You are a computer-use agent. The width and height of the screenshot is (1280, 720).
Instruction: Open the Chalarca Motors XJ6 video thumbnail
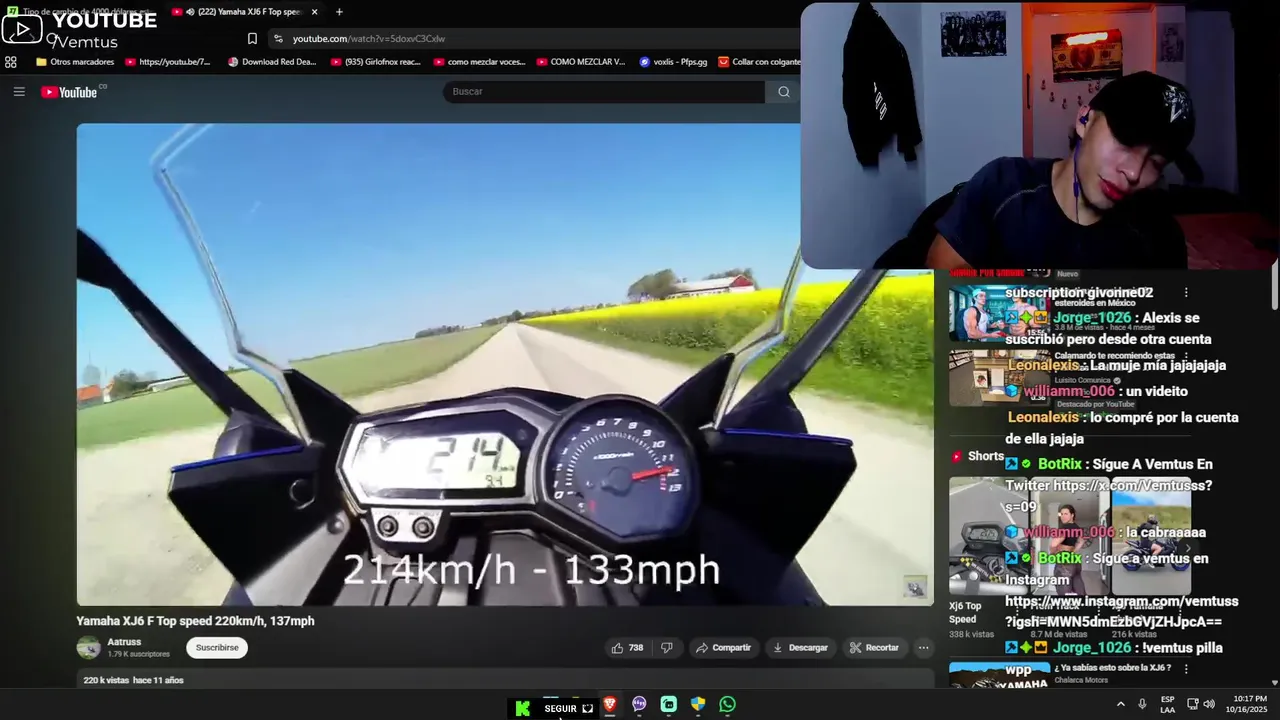999,675
